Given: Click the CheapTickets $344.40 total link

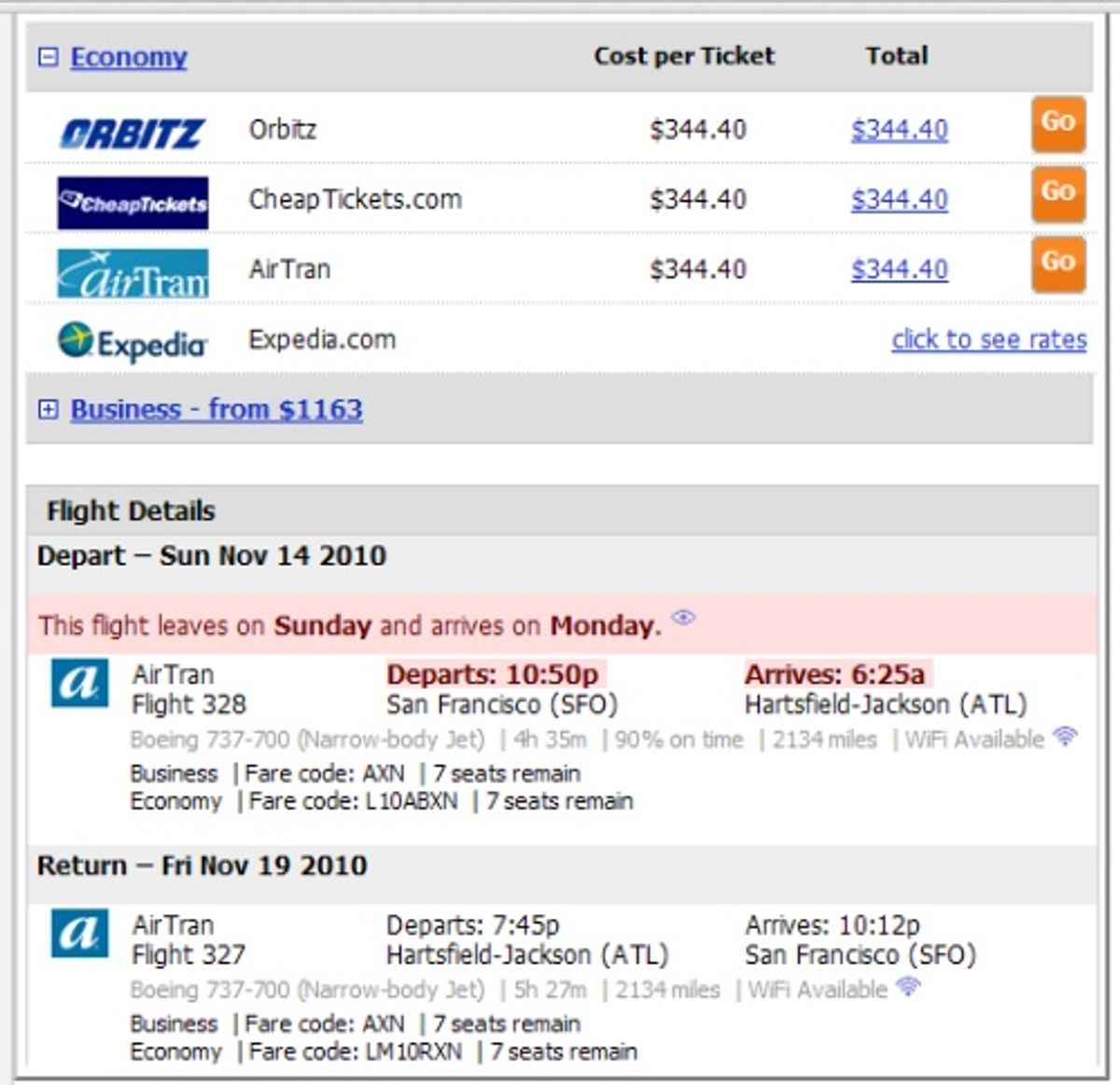Looking at the screenshot, I should tap(899, 199).
